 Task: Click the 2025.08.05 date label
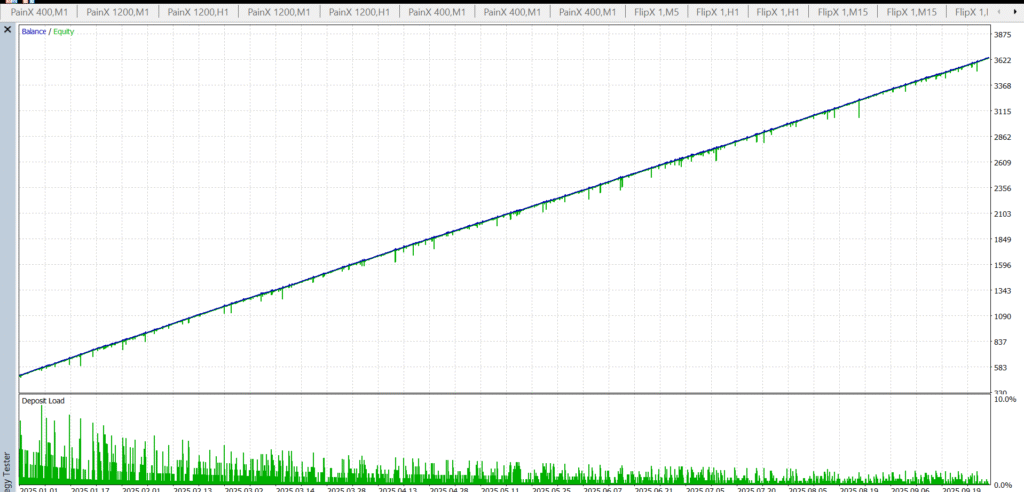(807, 488)
